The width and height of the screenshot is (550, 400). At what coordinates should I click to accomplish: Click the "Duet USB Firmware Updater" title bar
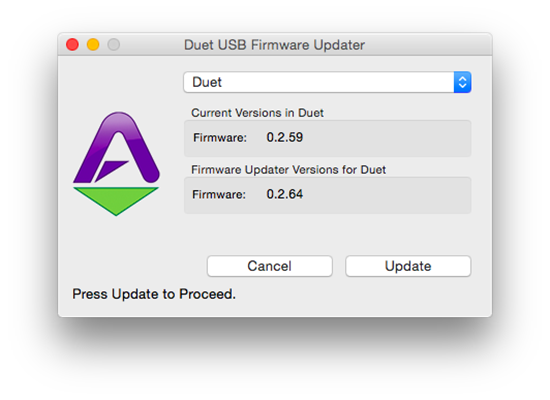click(274, 45)
